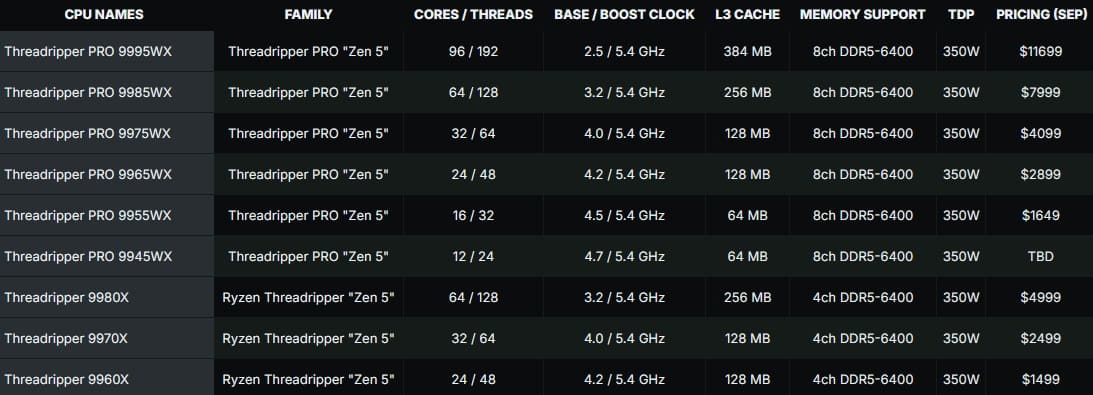Click the CORES / THREADS column header
The image size is (1093, 395).
click(x=473, y=15)
